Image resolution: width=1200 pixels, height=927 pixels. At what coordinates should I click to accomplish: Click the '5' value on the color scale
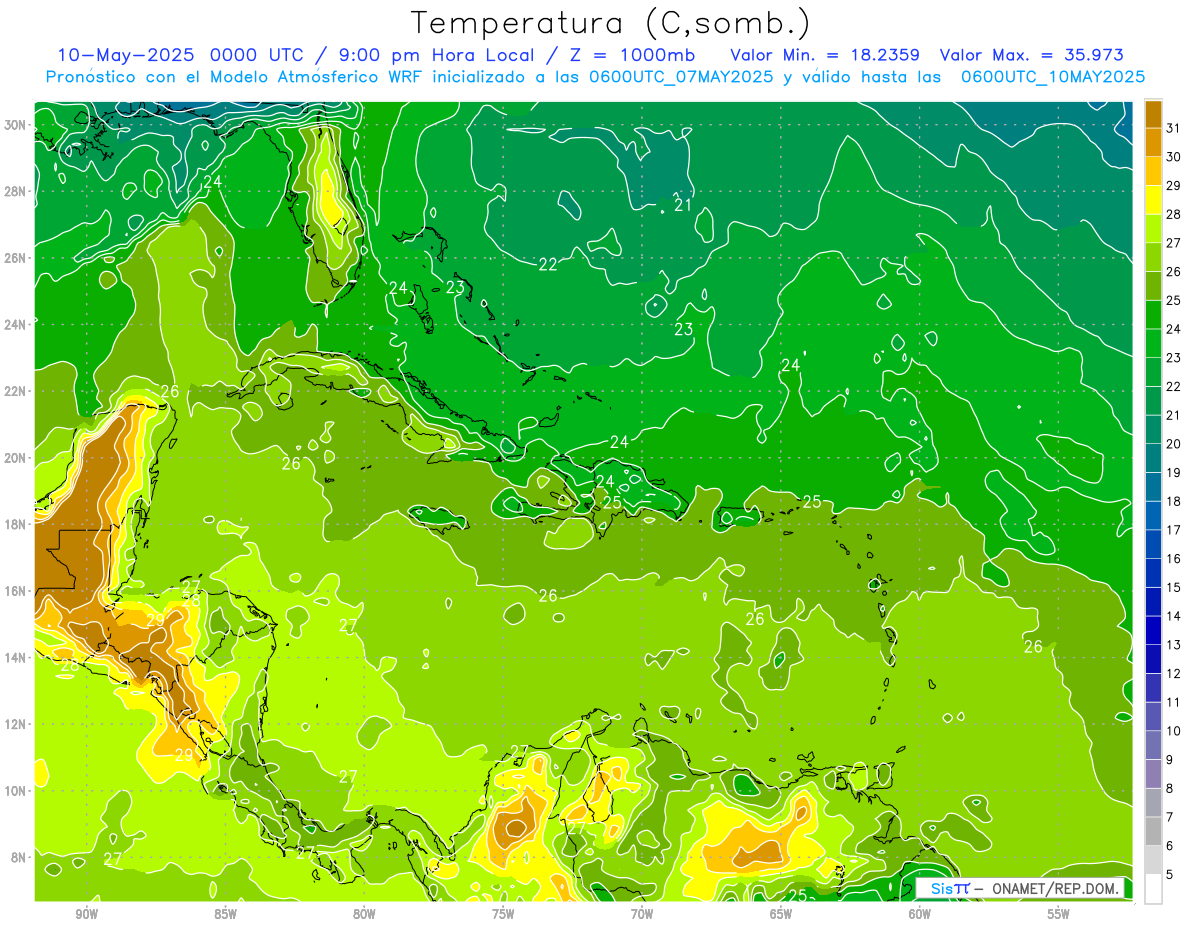[1170, 874]
